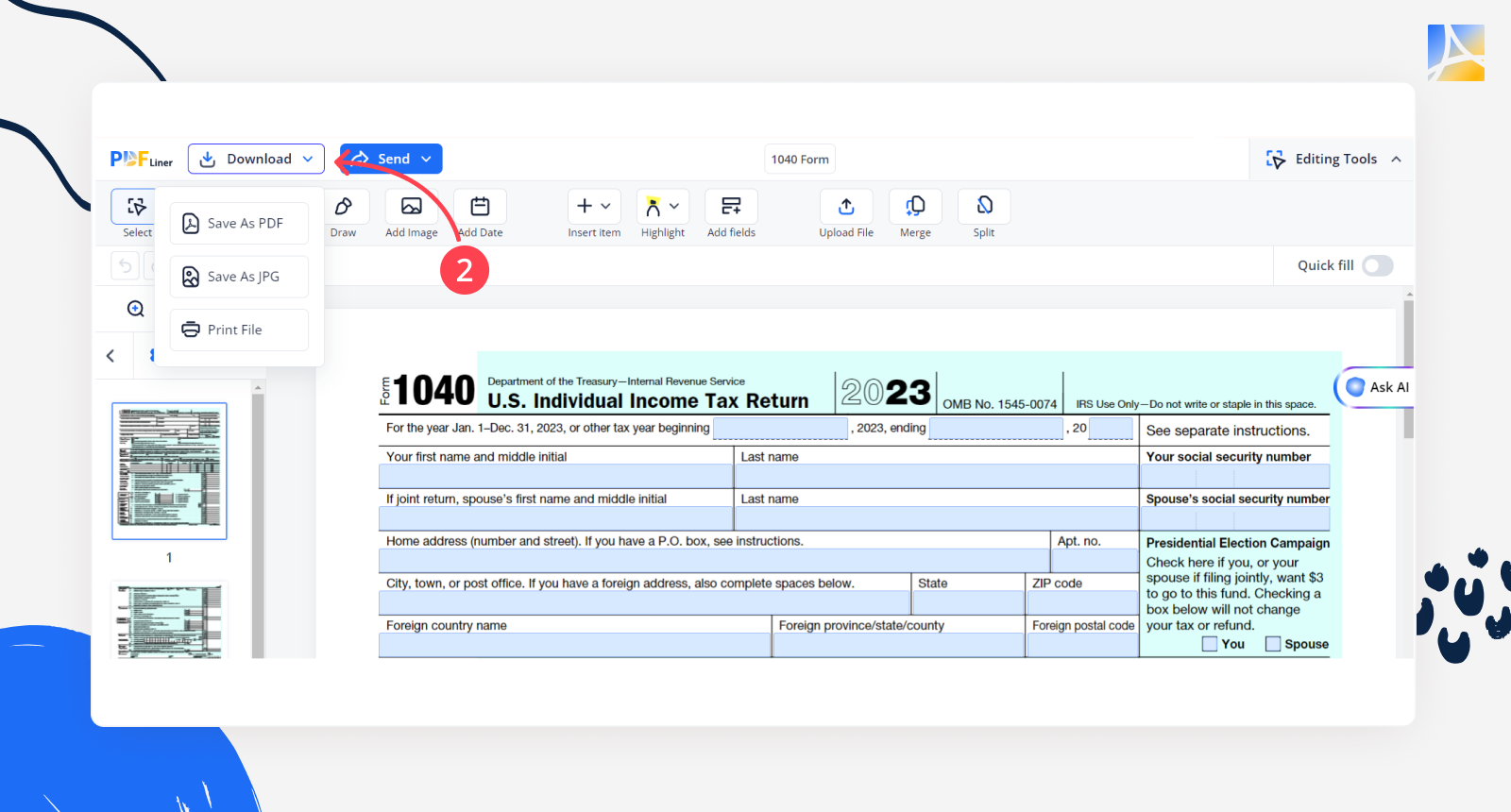Choose Save As JPG option
1511x812 pixels.
point(240,277)
